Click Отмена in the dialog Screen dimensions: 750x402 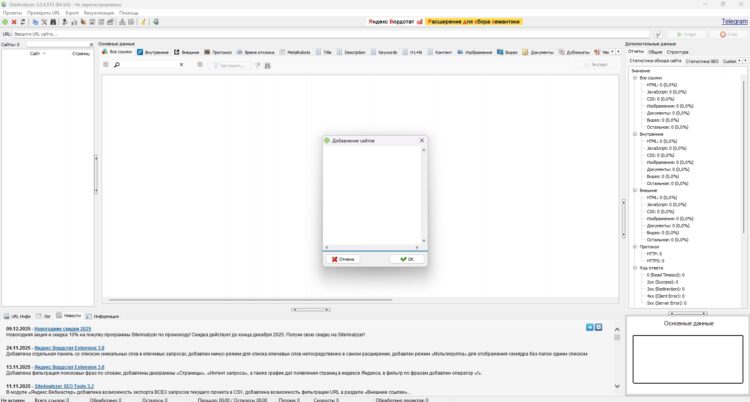(x=343, y=259)
